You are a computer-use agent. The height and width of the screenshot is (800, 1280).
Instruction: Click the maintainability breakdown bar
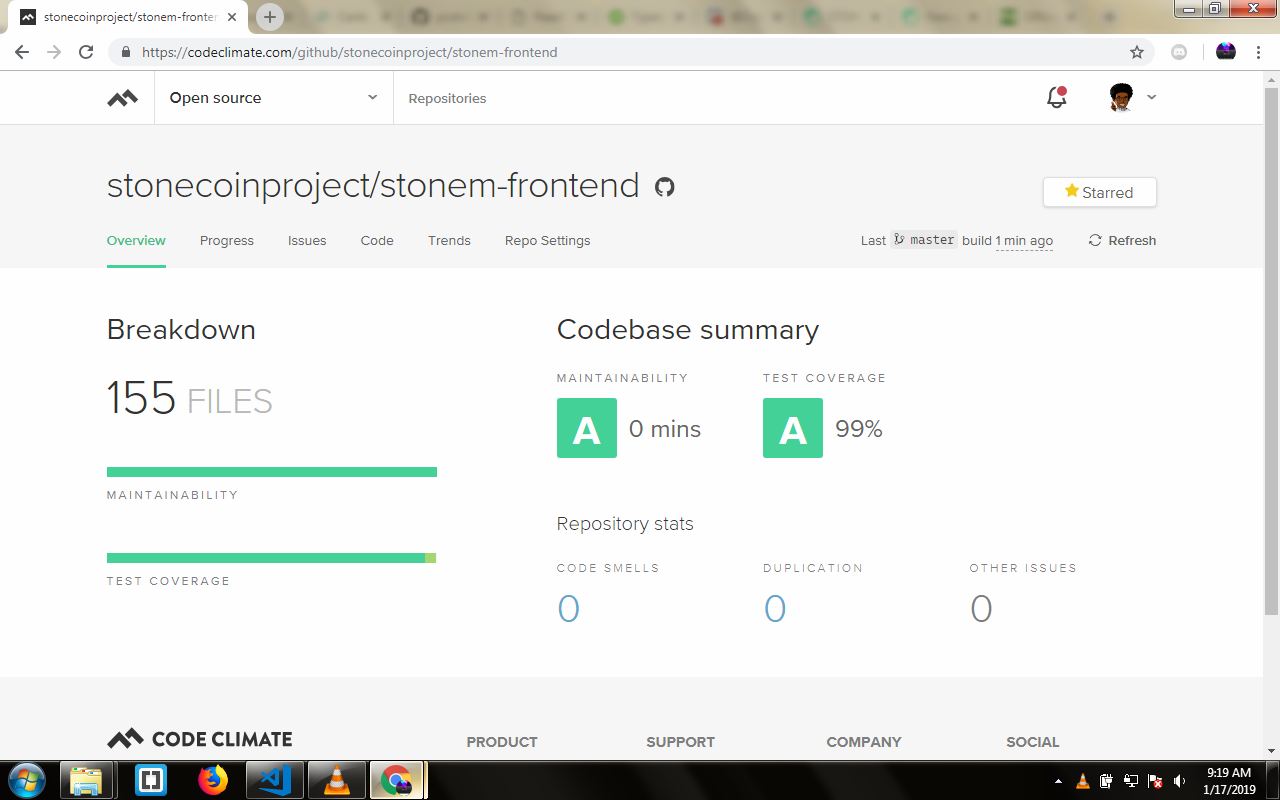[x=272, y=472]
